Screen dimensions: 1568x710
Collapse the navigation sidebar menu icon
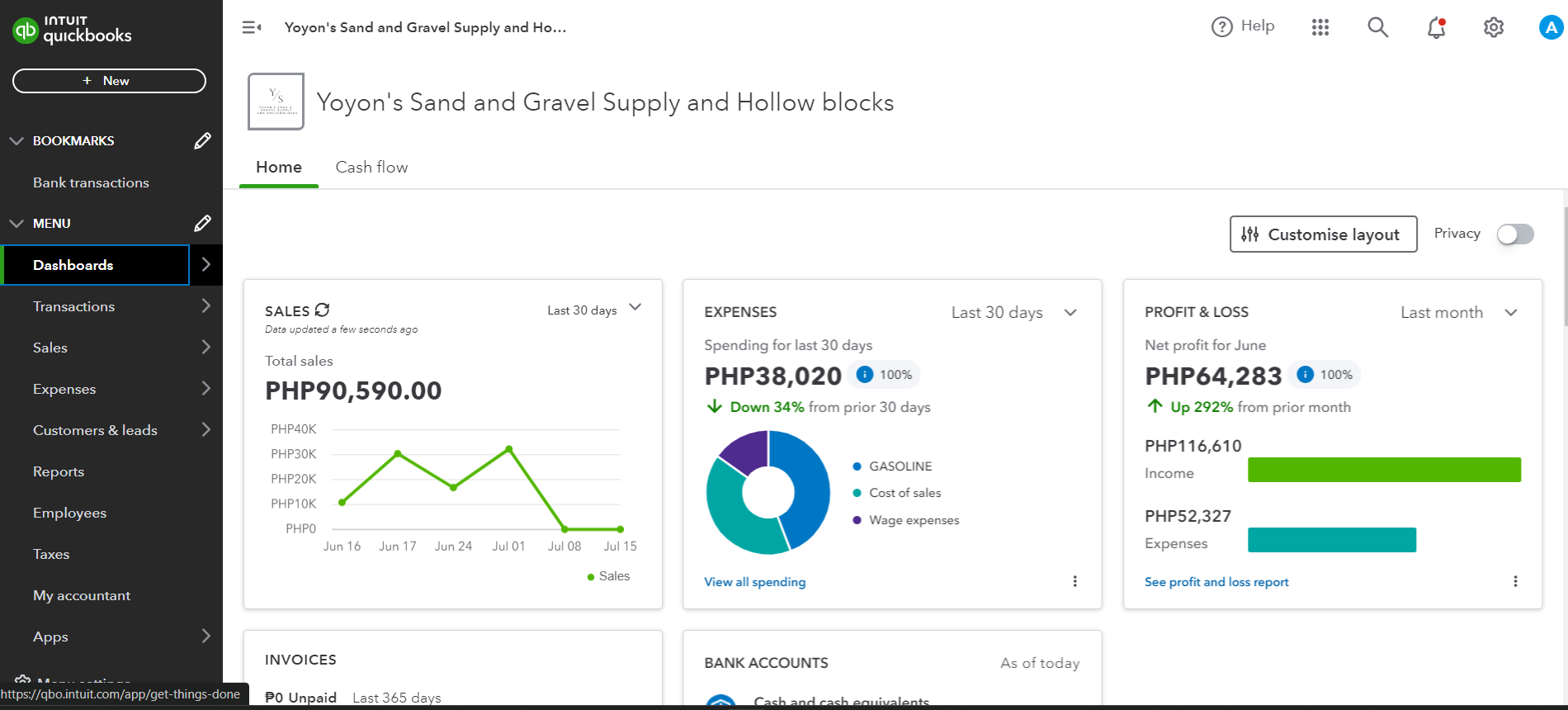252,27
